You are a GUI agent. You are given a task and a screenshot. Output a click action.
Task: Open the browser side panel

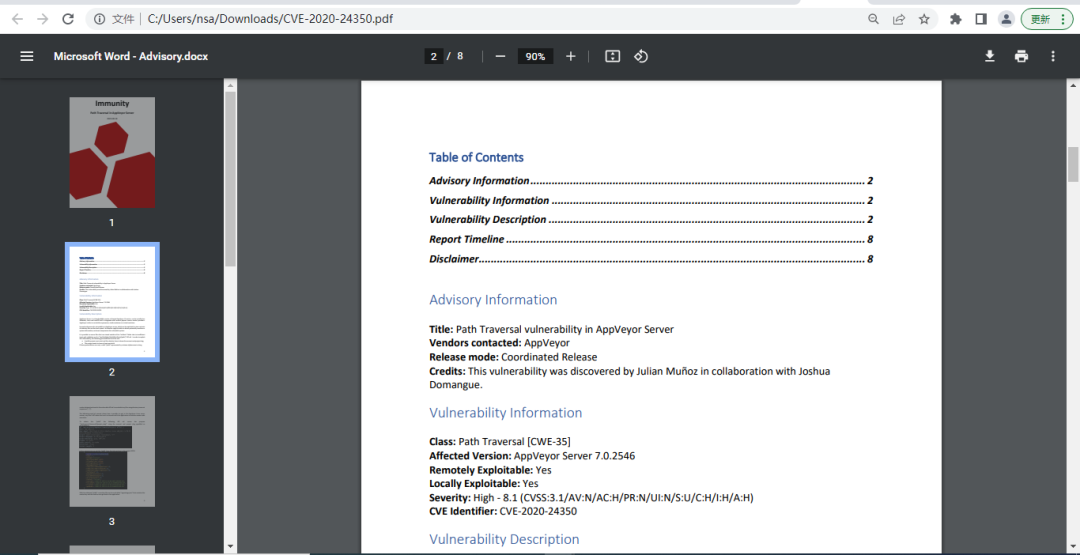981,19
